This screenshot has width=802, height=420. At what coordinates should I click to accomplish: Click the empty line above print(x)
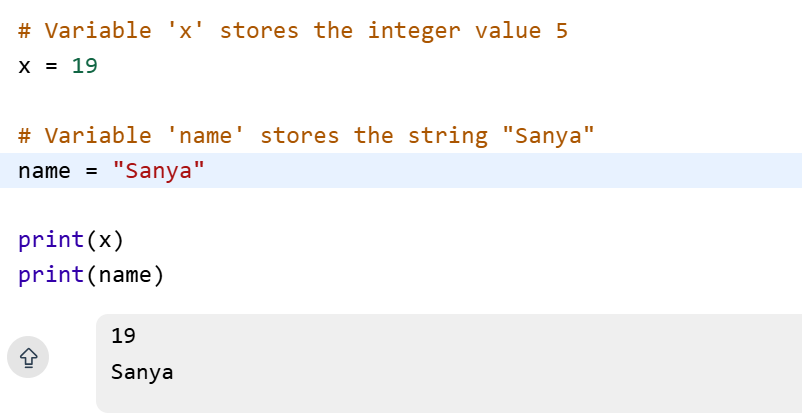click(300, 206)
